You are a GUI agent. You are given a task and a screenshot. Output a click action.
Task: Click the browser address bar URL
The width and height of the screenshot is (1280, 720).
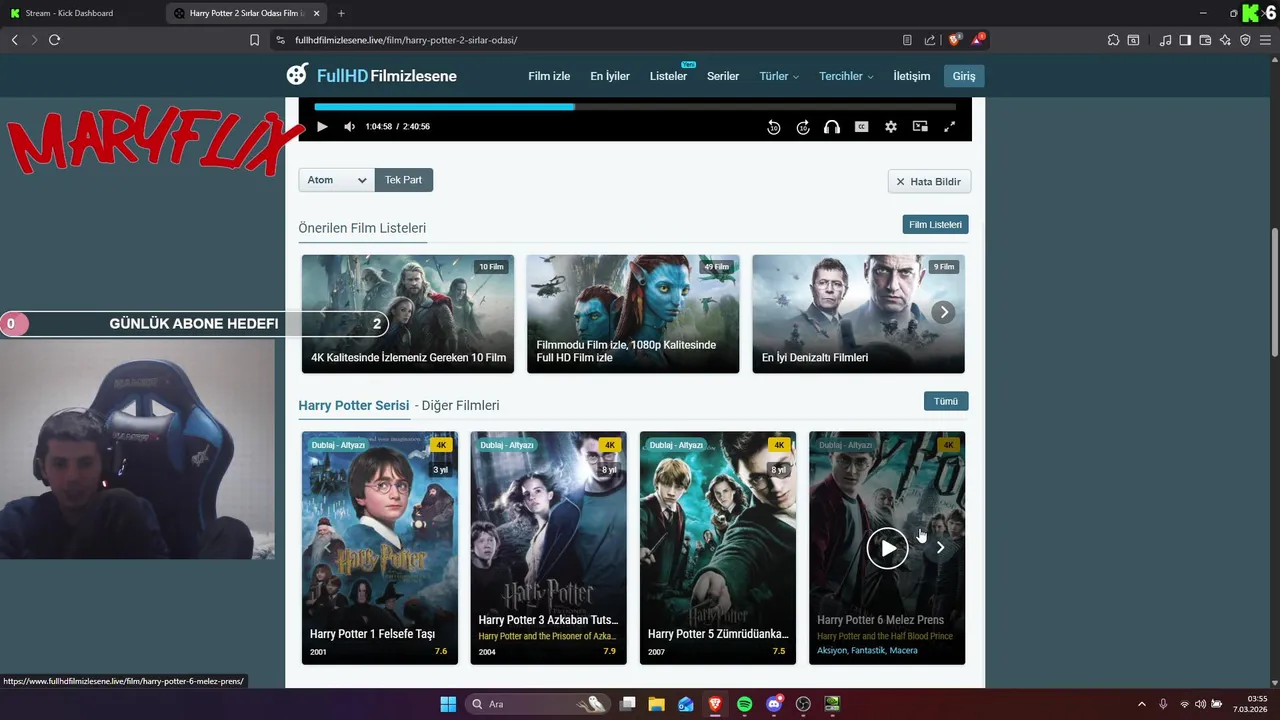[x=406, y=40]
